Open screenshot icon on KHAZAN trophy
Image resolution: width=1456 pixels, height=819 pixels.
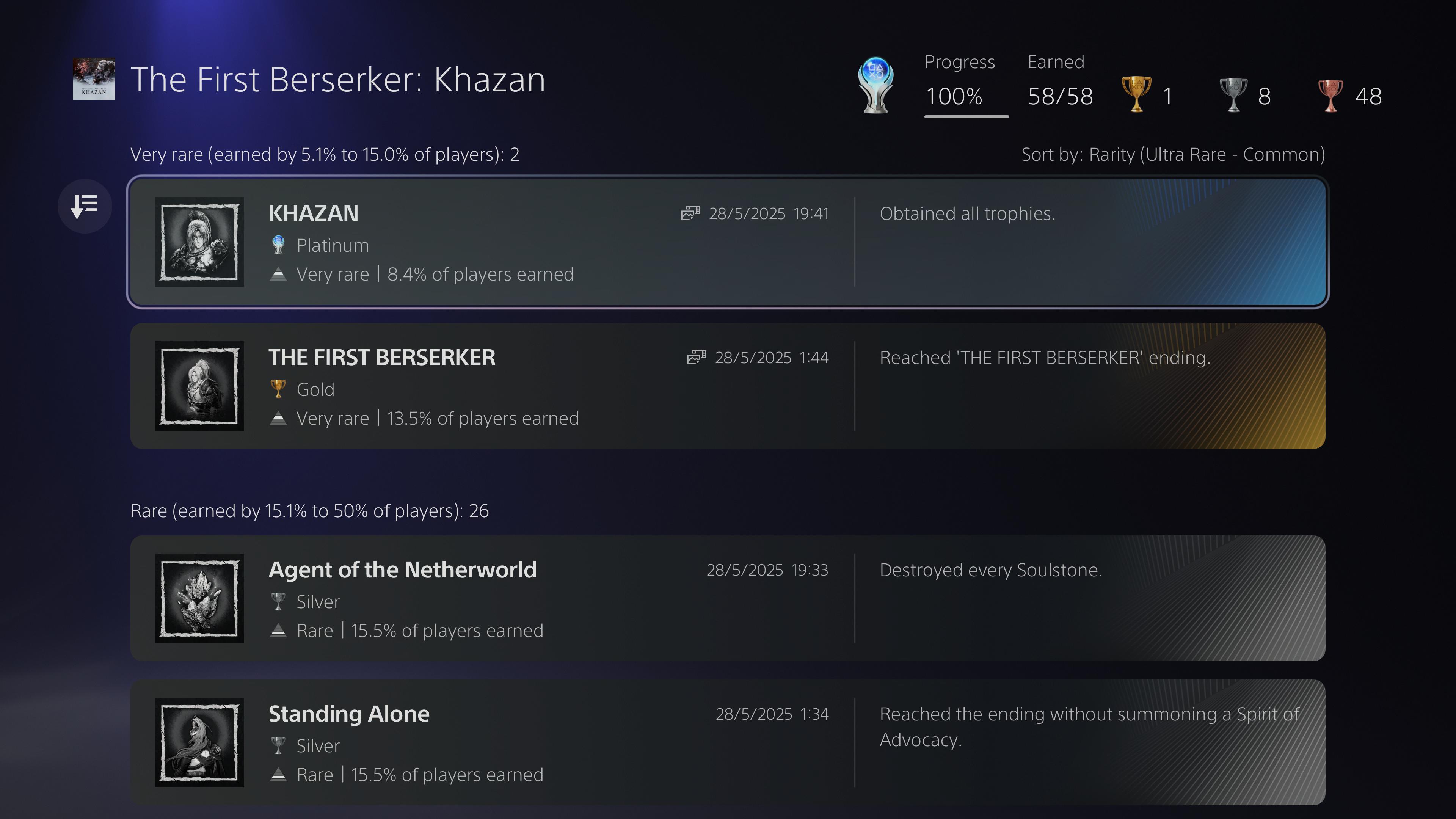pos(690,213)
